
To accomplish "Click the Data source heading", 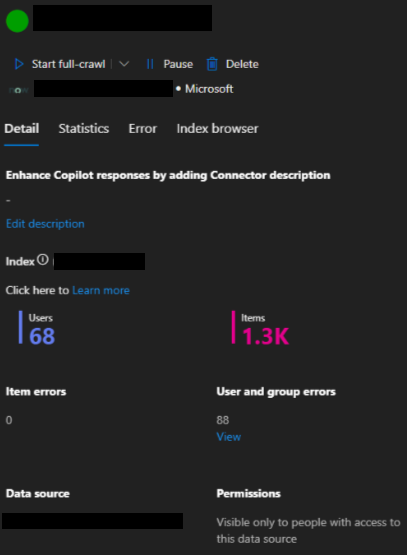I will click(38, 493).
